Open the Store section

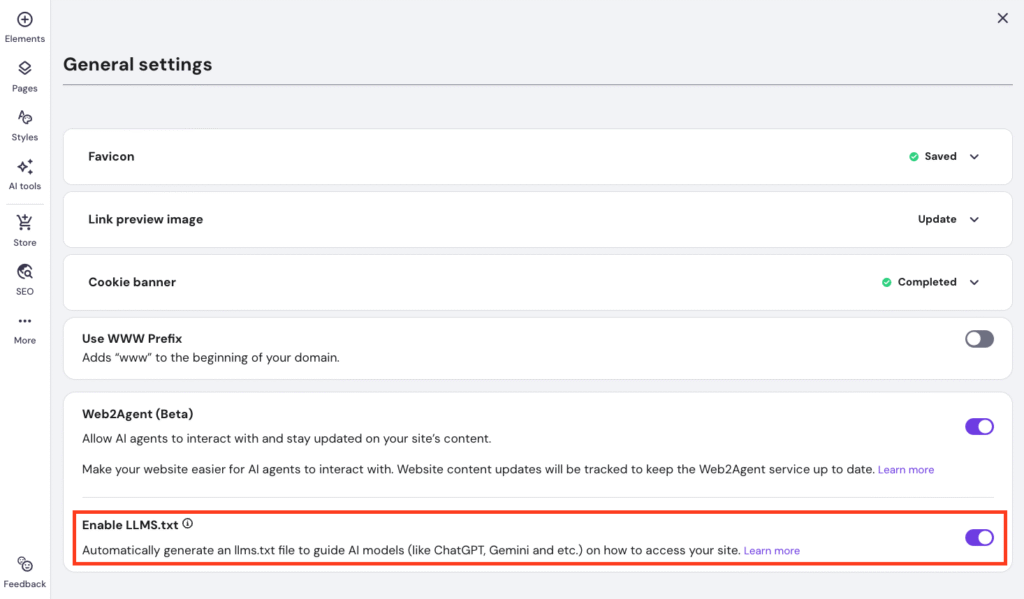(x=24, y=226)
